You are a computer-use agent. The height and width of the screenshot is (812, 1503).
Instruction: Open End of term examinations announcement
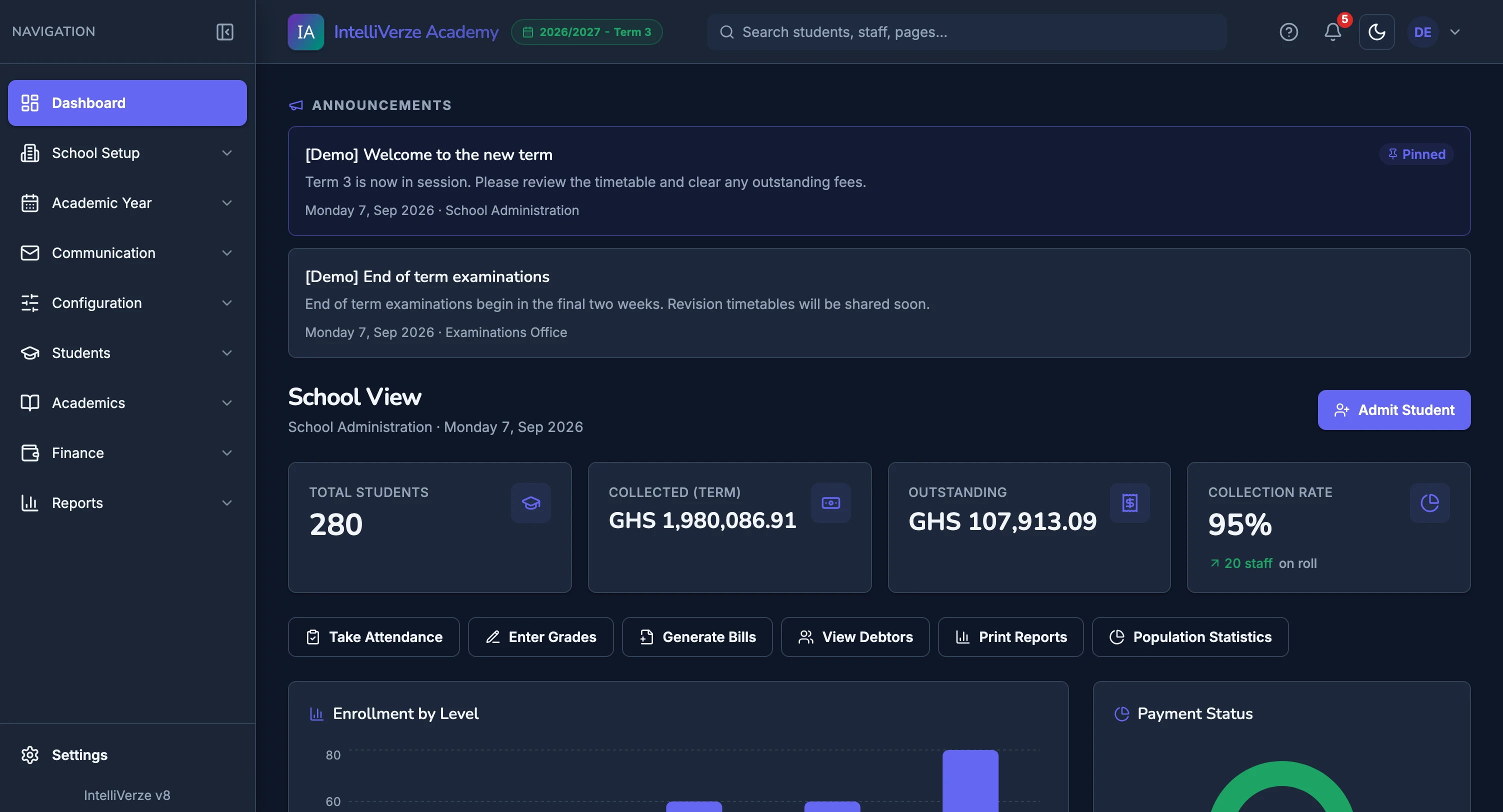[878, 303]
